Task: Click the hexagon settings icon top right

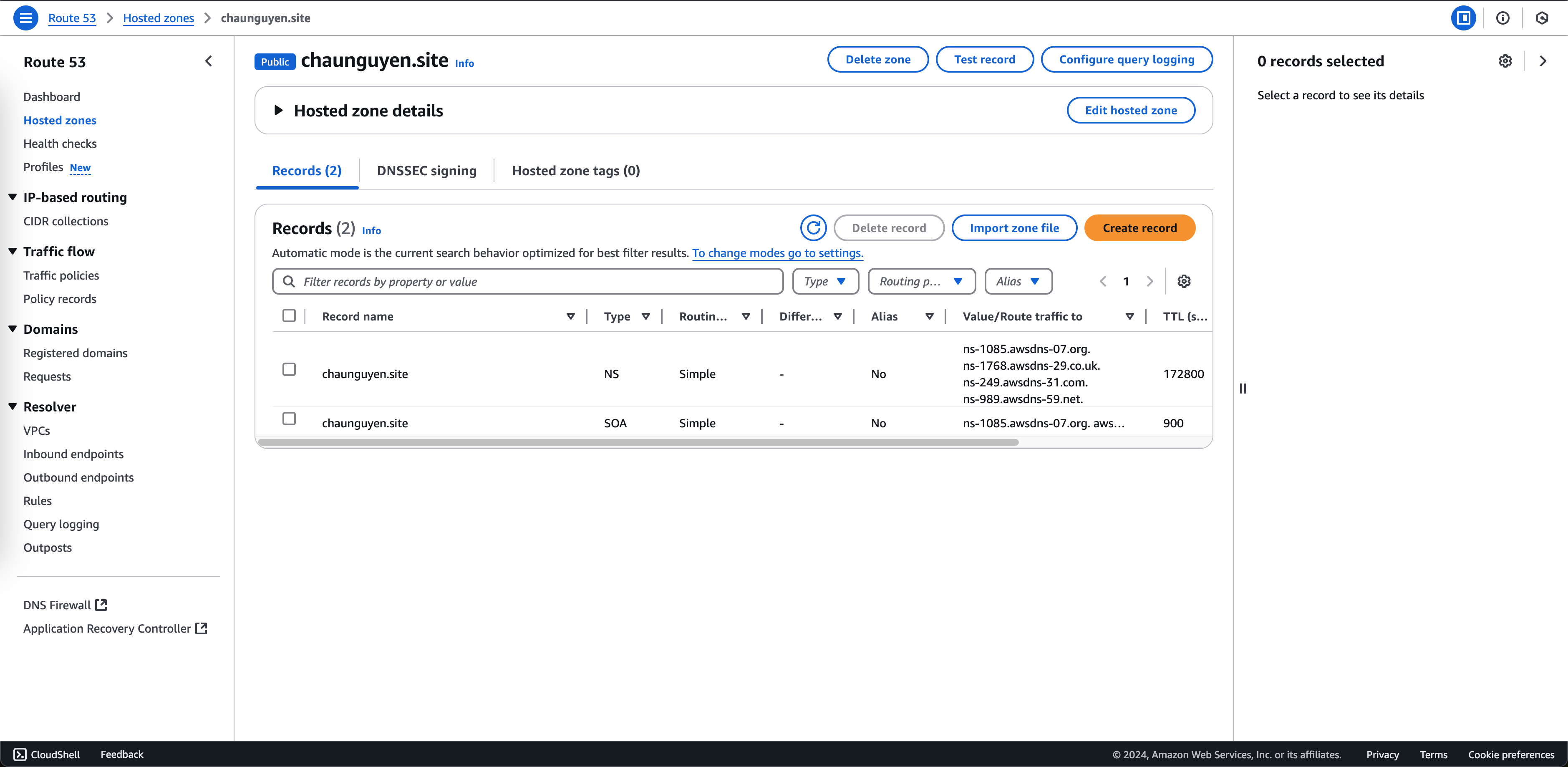Action: click(1542, 18)
